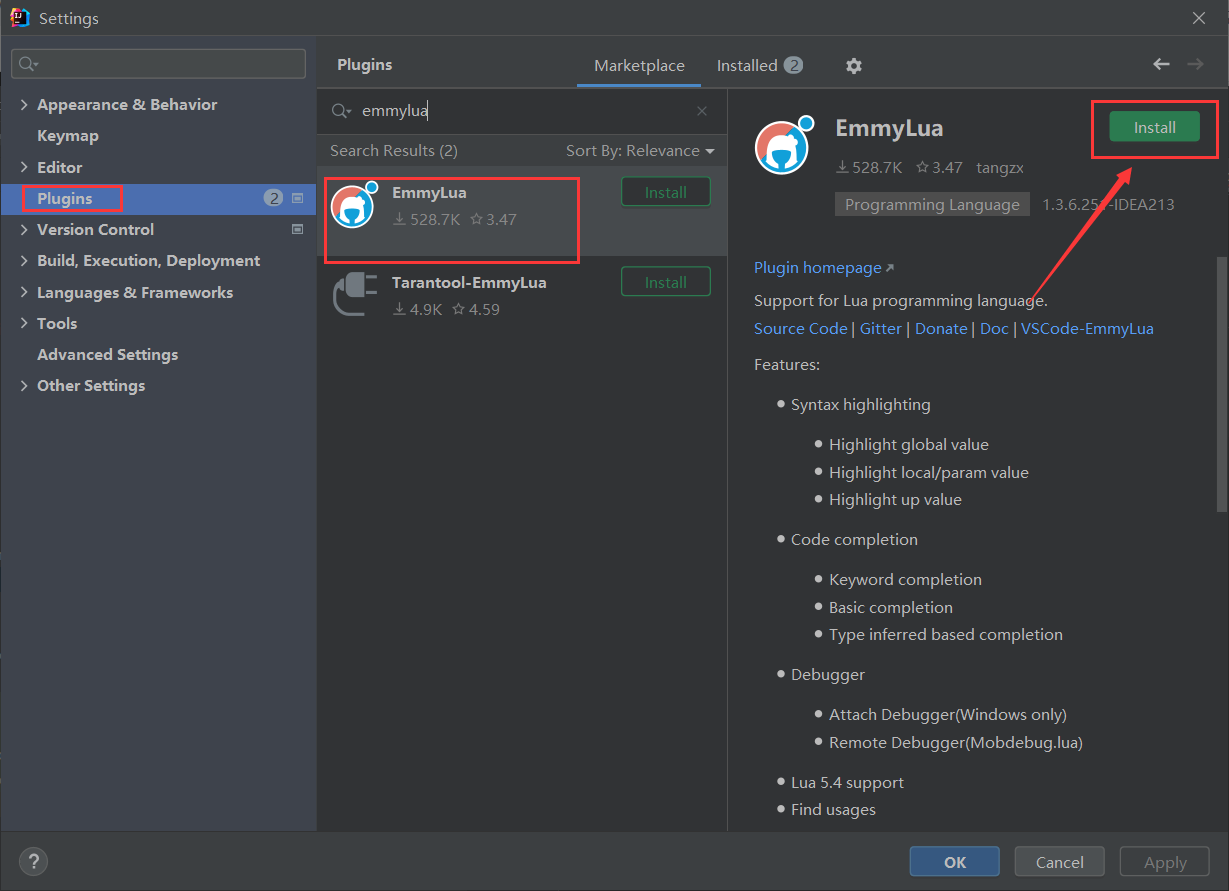Click the 'Remote Debugger(Mobdebug.lua)' text

pyautogui.click(x=956, y=743)
